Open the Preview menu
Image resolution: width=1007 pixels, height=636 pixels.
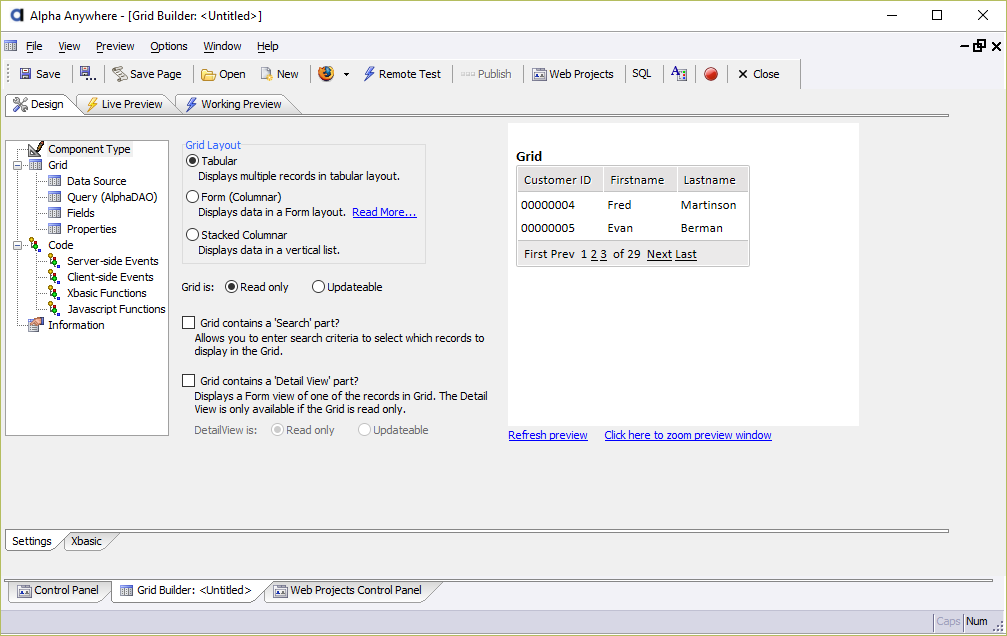(x=115, y=46)
